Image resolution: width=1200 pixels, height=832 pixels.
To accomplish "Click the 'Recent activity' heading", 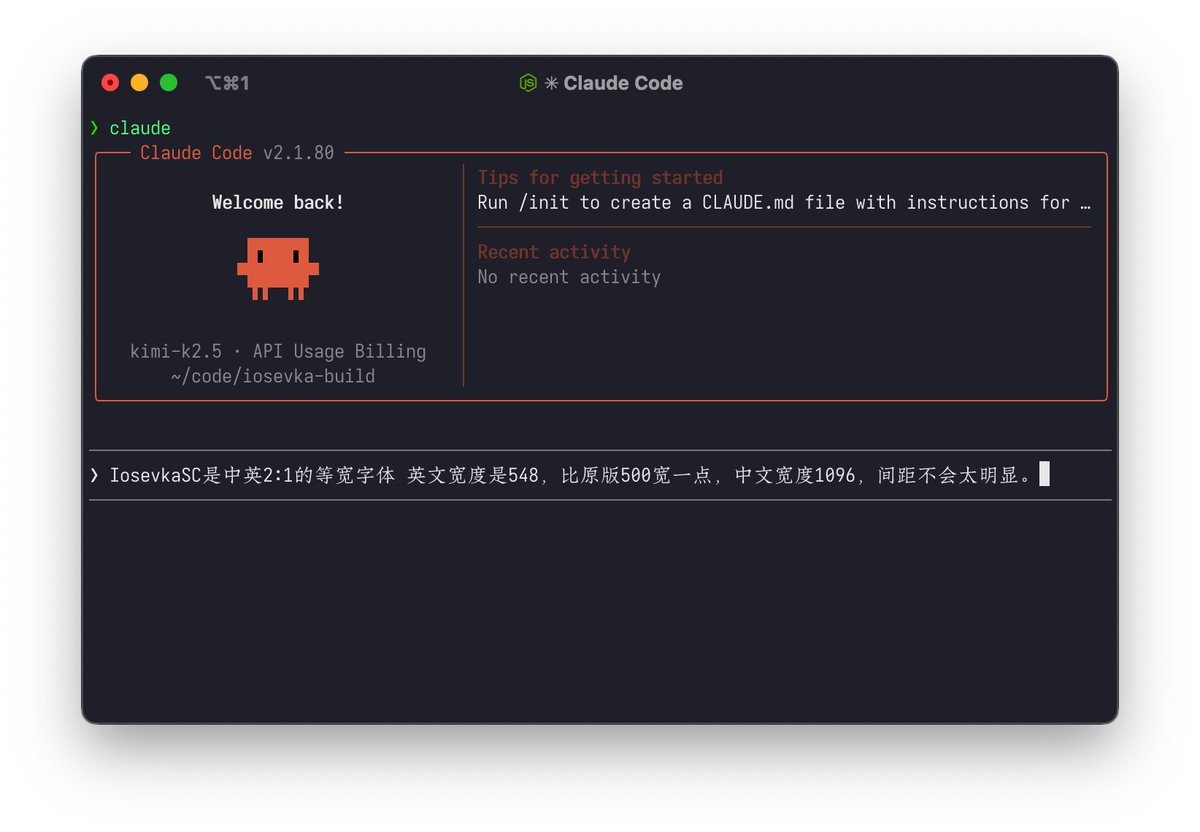I will coord(554,252).
